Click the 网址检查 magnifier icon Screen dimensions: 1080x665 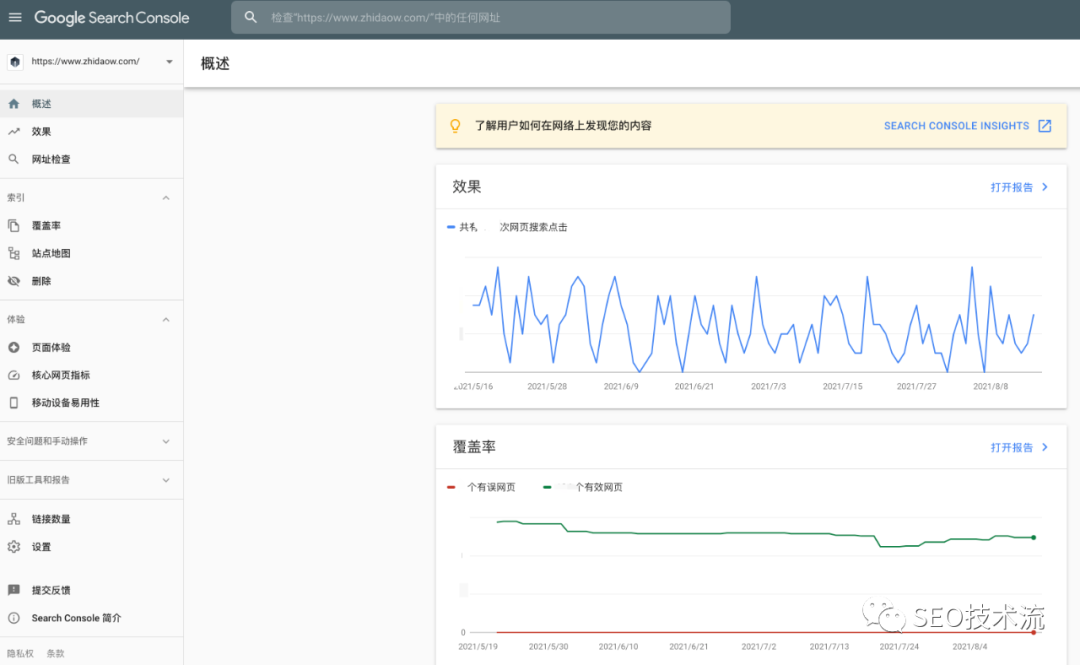click(14, 159)
